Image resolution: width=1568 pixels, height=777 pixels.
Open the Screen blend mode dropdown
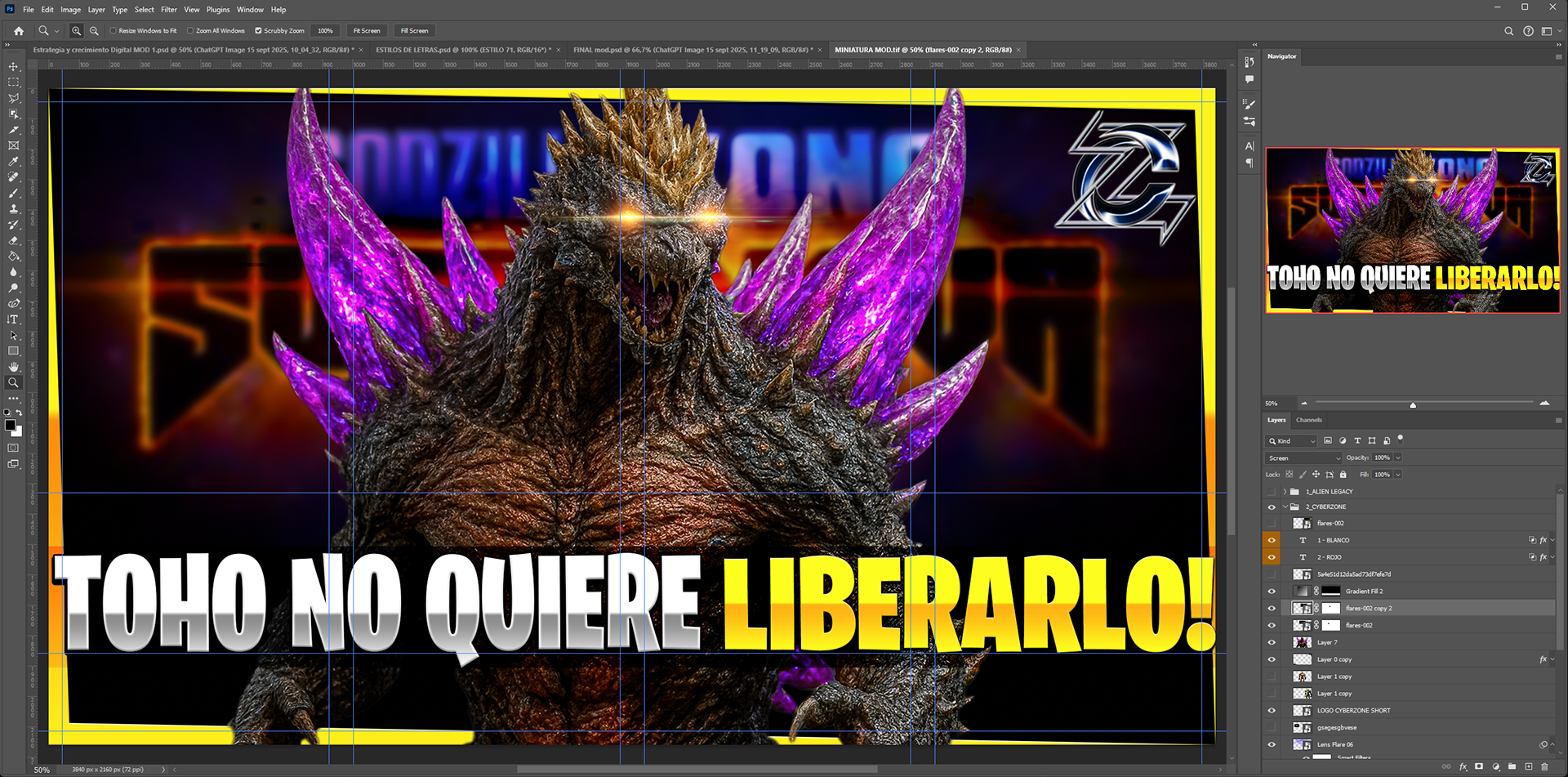click(1303, 458)
